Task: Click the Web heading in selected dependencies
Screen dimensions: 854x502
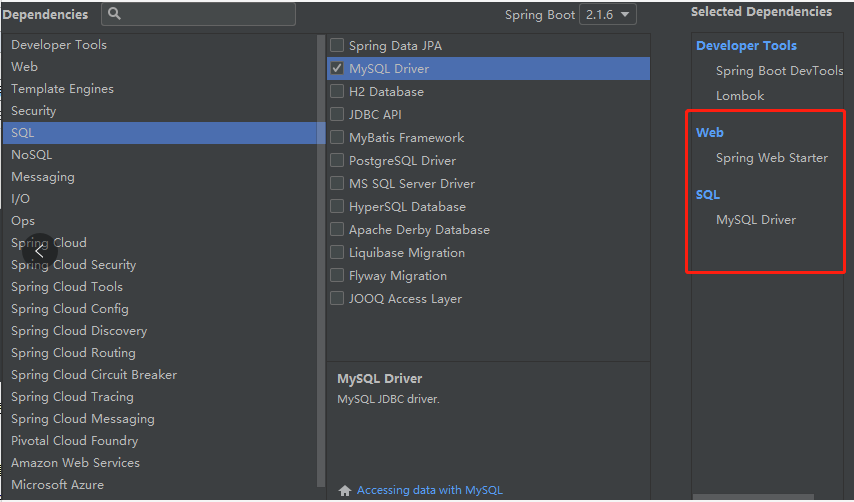Action: (x=710, y=132)
